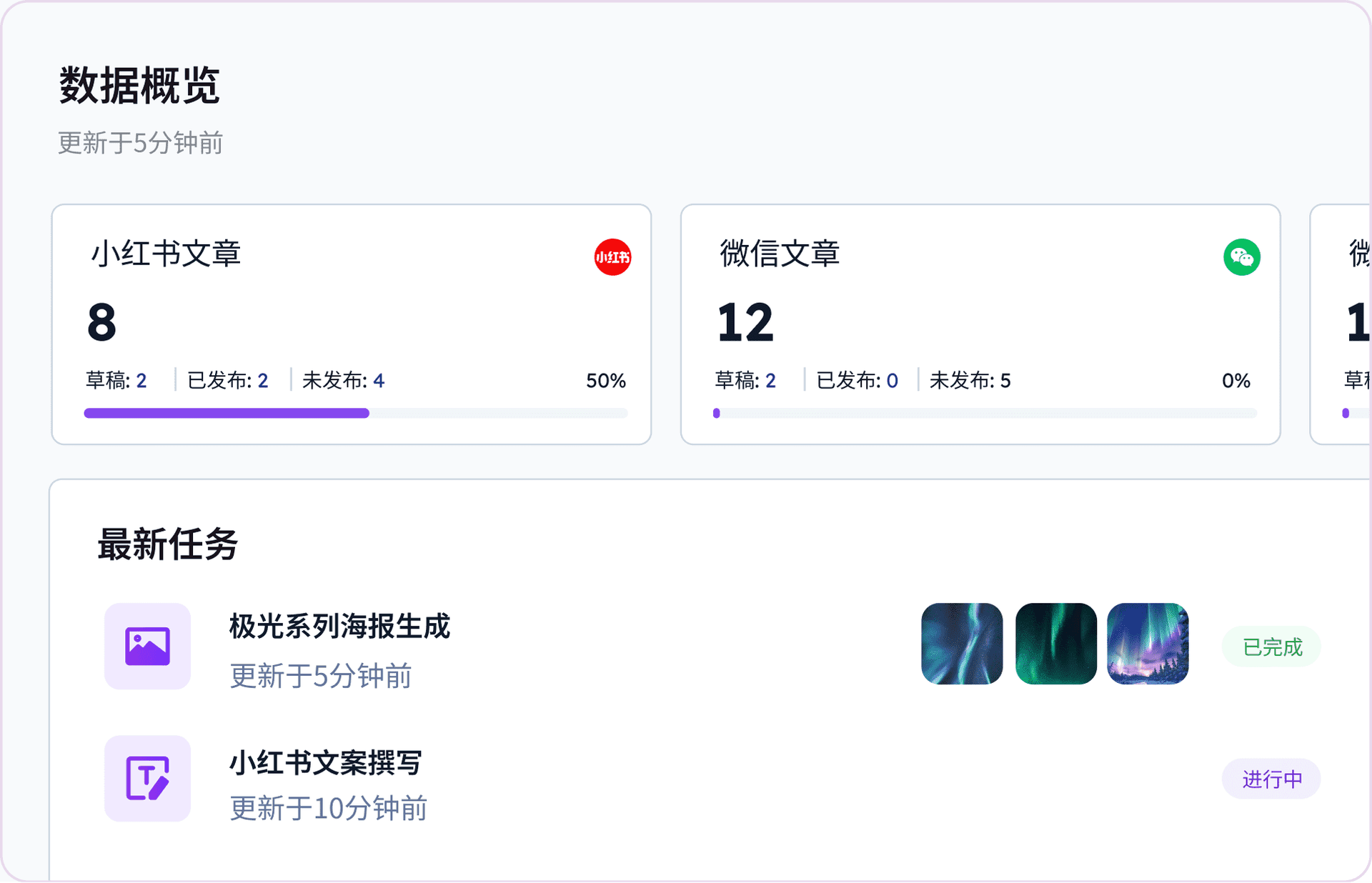This screenshot has height=883, width=1372.
Task: Click the WeChat icon on 微信文章 card
Action: click(x=1242, y=257)
